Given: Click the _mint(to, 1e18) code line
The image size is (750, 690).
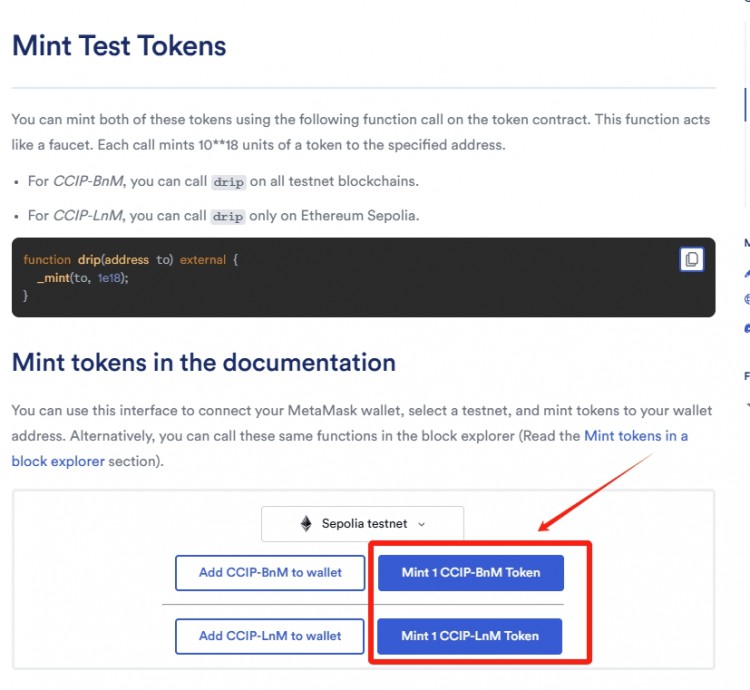Looking at the screenshot, I should (82, 278).
